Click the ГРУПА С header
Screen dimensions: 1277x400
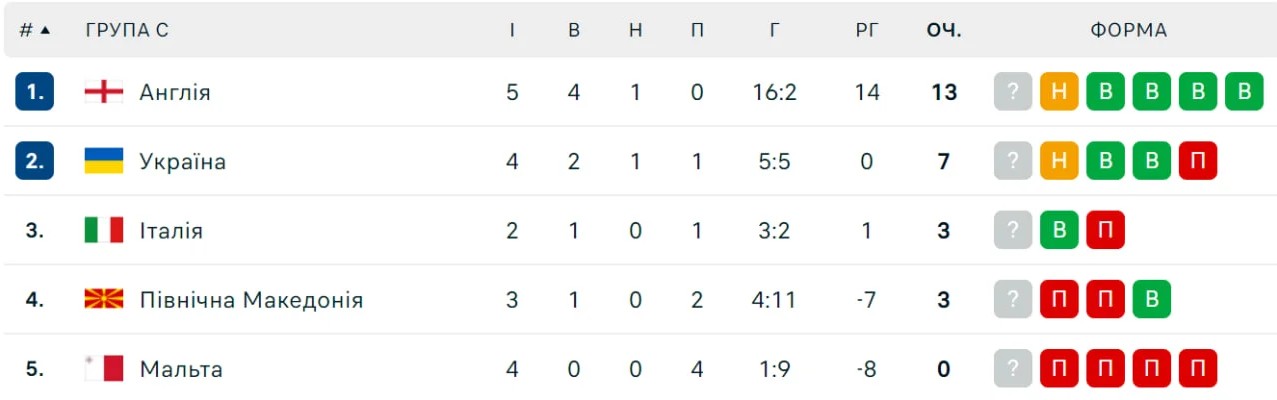[127, 30]
